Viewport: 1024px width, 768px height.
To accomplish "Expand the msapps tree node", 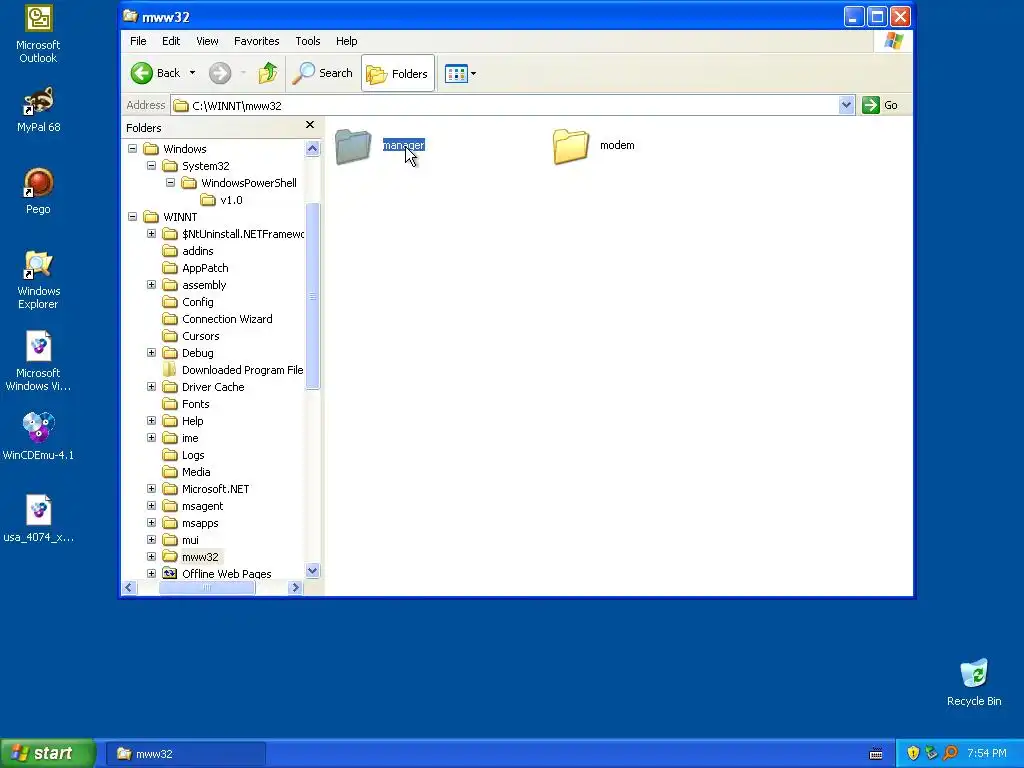I will click(x=152, y=522).
